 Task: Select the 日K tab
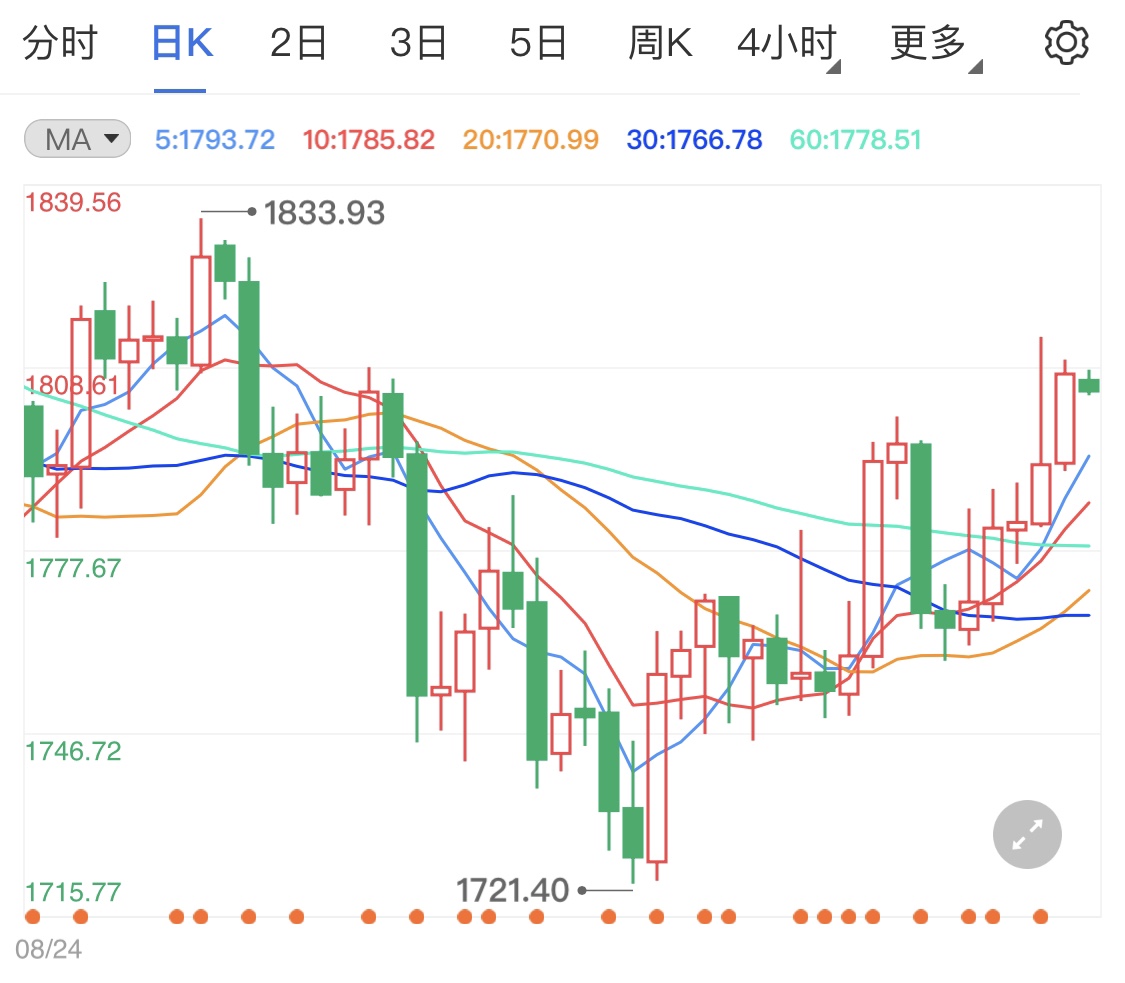tap(182, 43)
